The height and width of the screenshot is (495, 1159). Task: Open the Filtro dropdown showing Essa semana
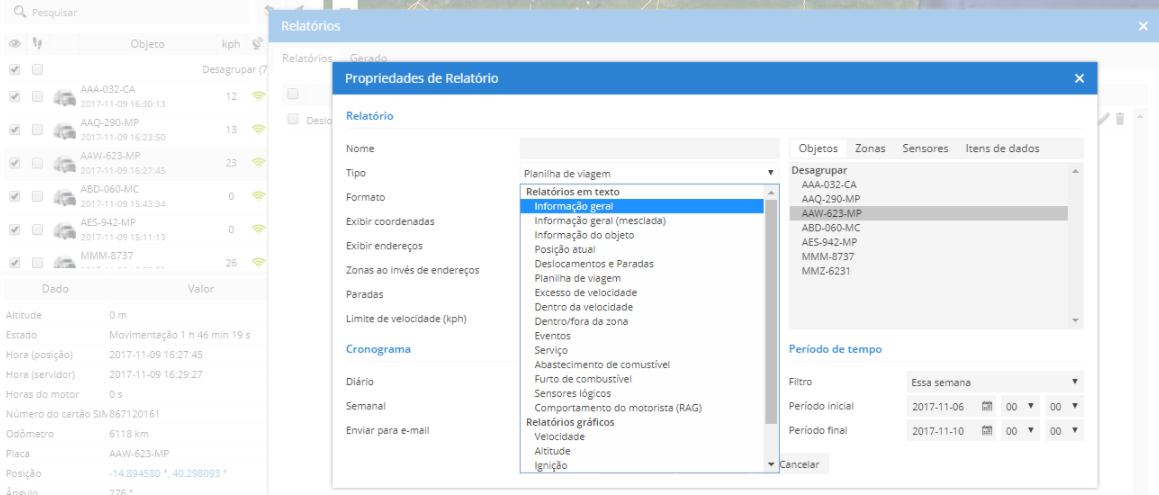point(995,382)
